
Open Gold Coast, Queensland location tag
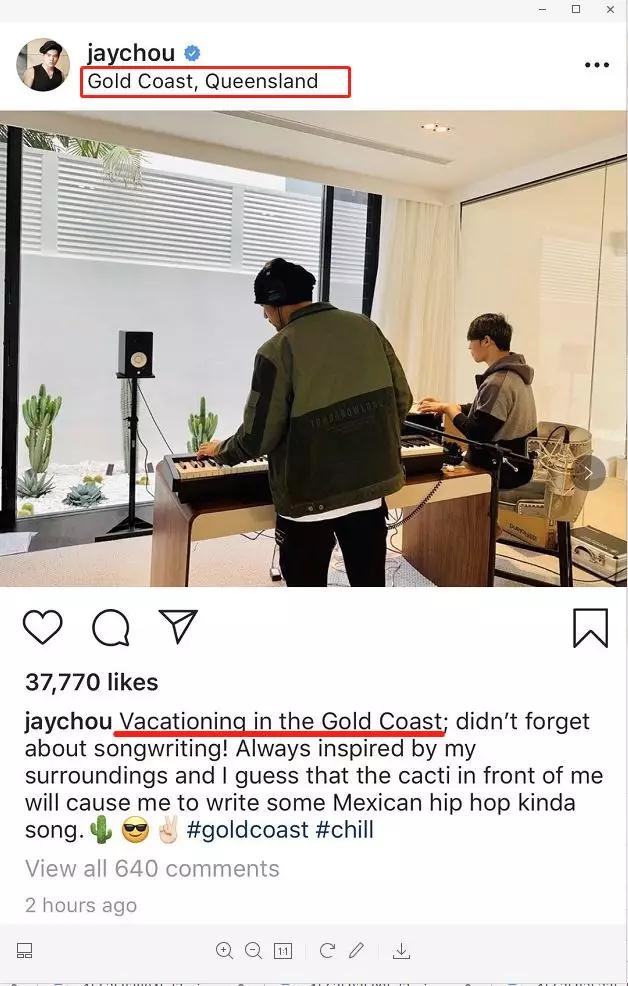(x=202, y=81)
